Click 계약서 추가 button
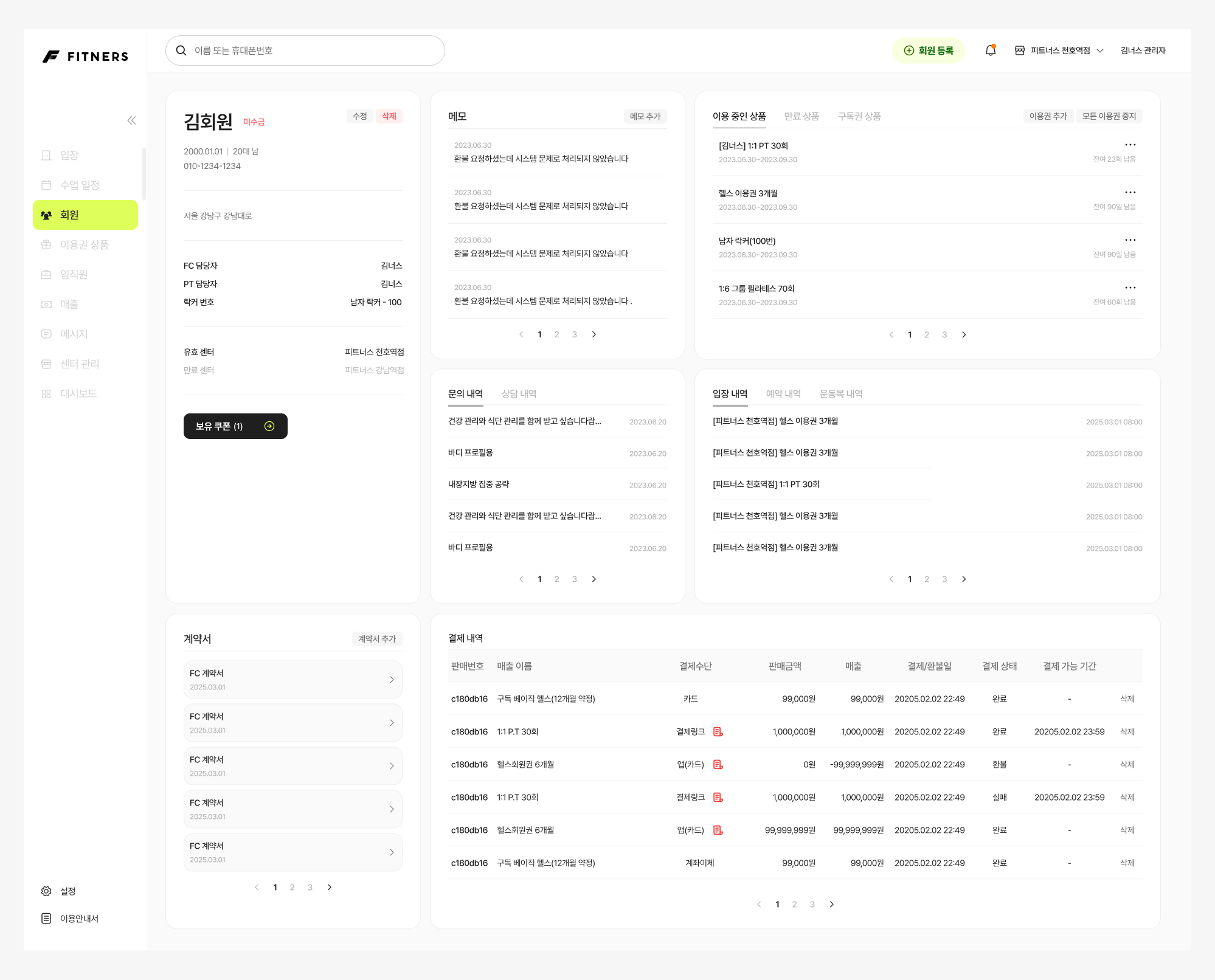Screen dimensions: 1215x980 coord(377,639)
